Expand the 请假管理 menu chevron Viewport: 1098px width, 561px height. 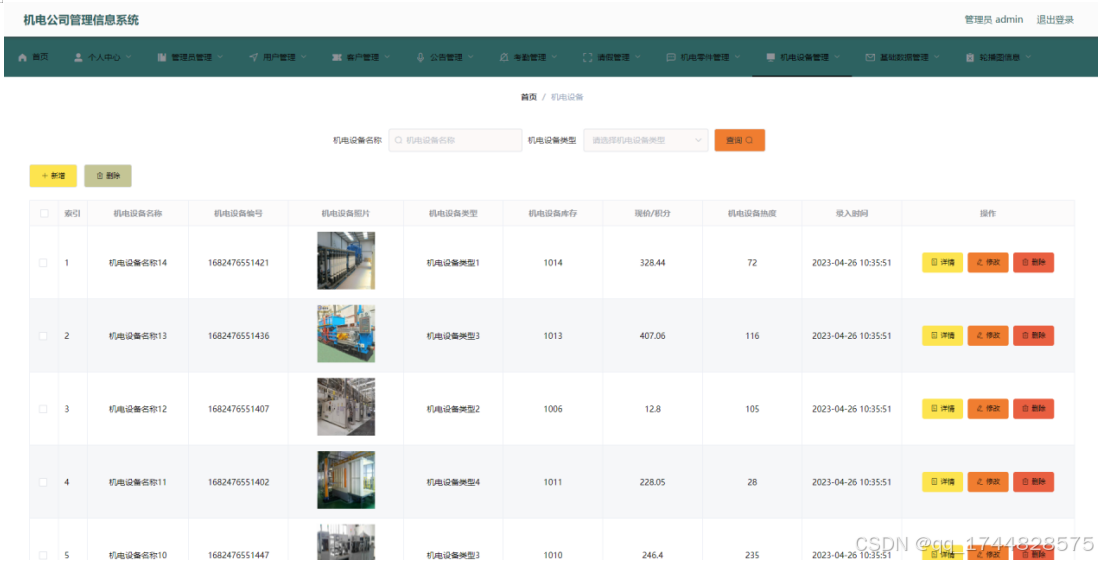[637, 57]
